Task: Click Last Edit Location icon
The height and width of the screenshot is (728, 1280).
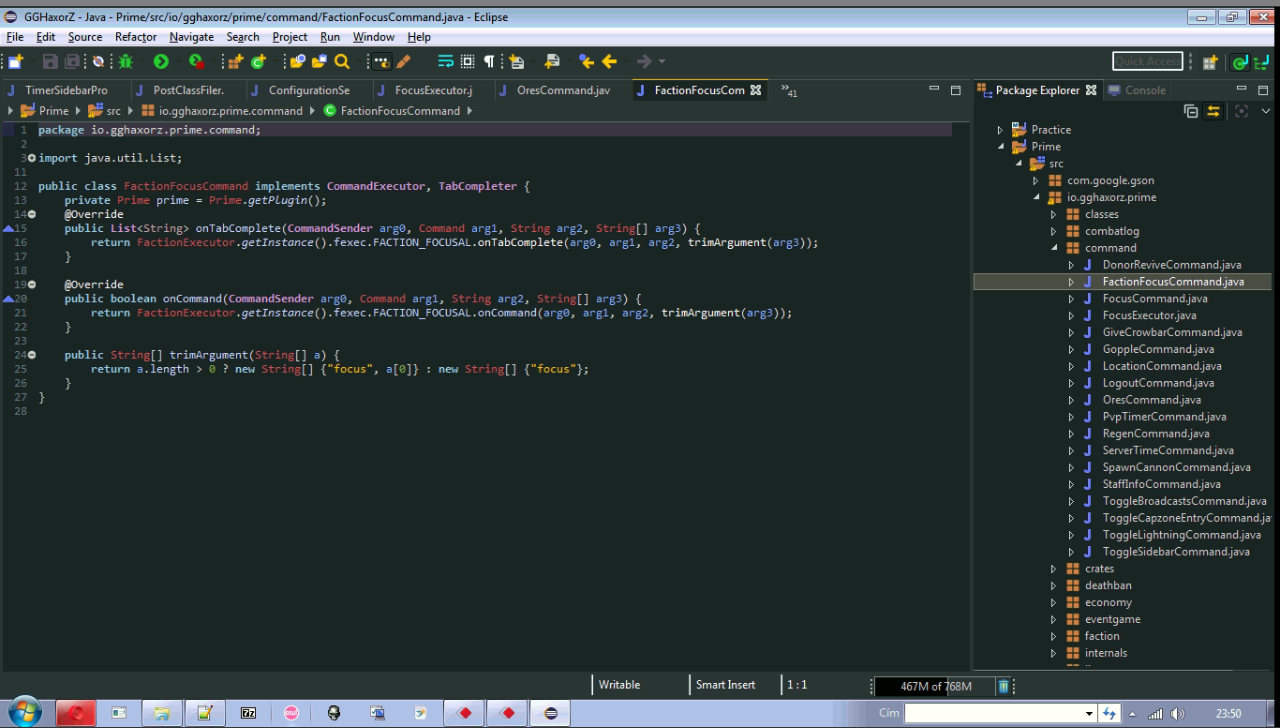Action: click(x=587, y=62)
